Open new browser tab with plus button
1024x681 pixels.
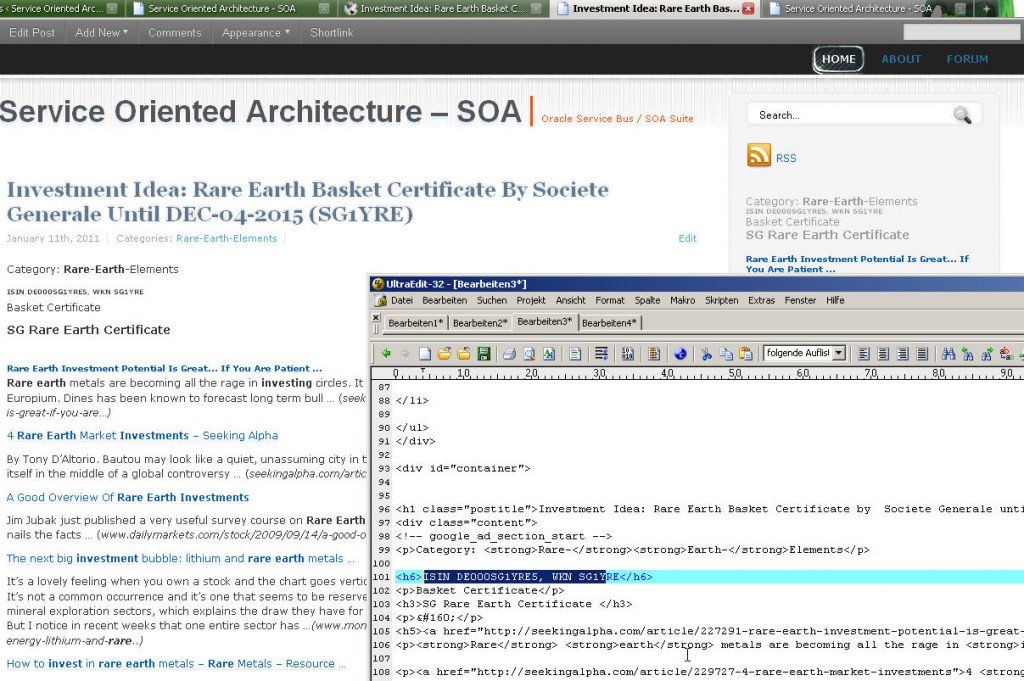point(986,8)
